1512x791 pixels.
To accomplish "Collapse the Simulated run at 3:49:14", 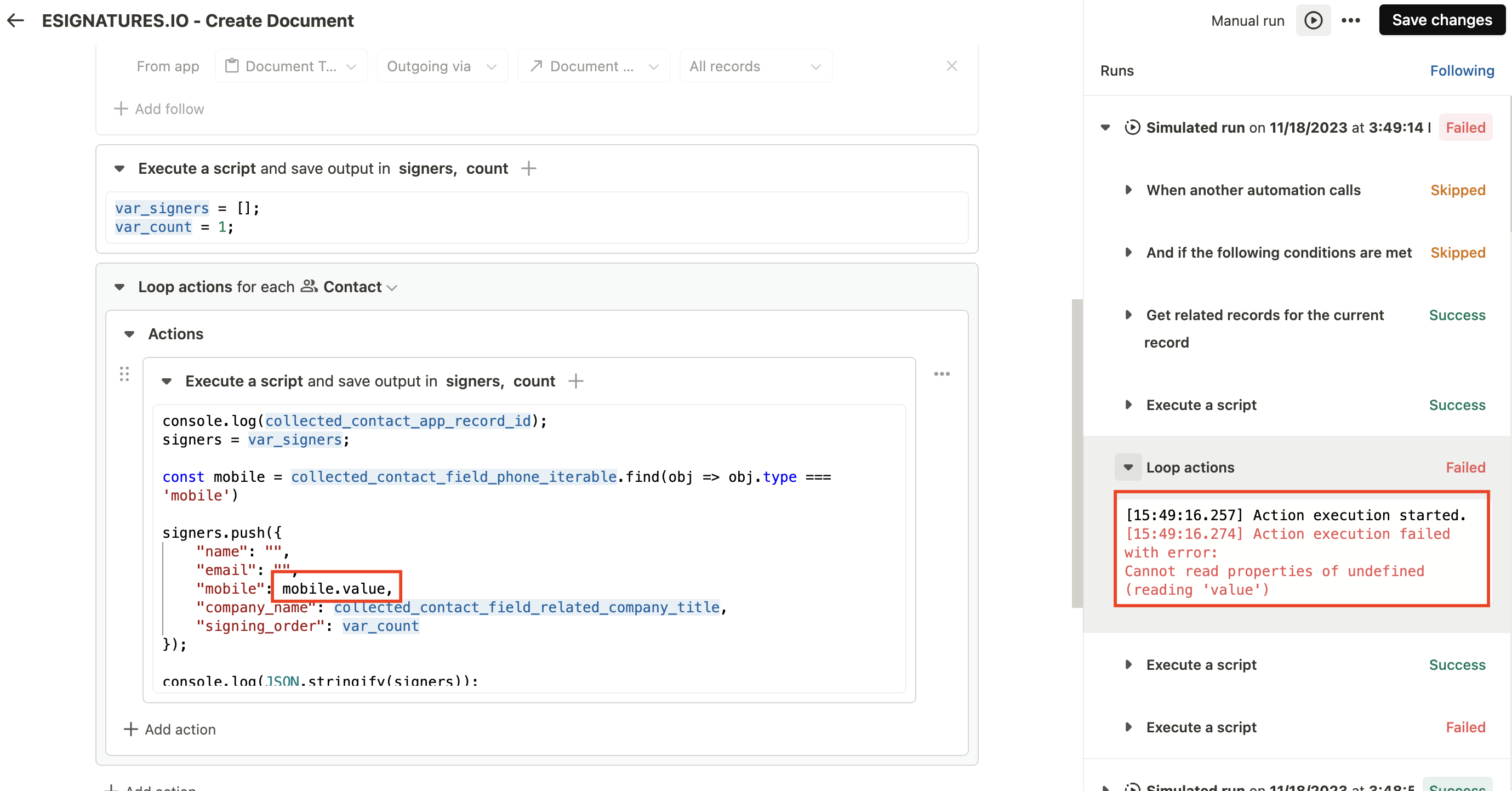I will point(1105,127).
